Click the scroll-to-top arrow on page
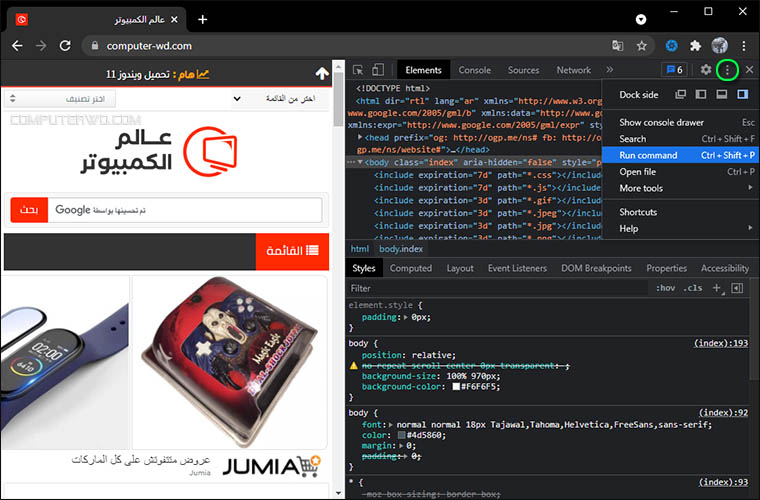The height and width of the screenshot is (500, 760). [322, 74]
